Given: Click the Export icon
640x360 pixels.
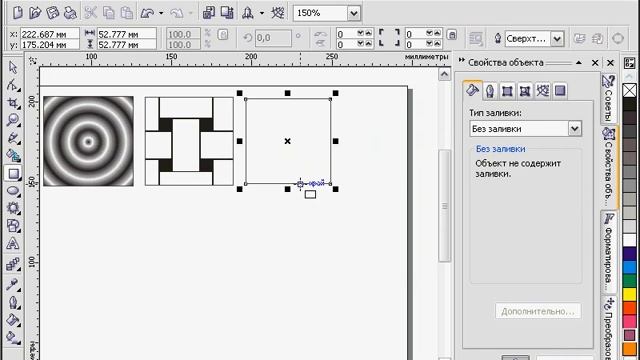Looking at the screenshot, I should (227, 13).
